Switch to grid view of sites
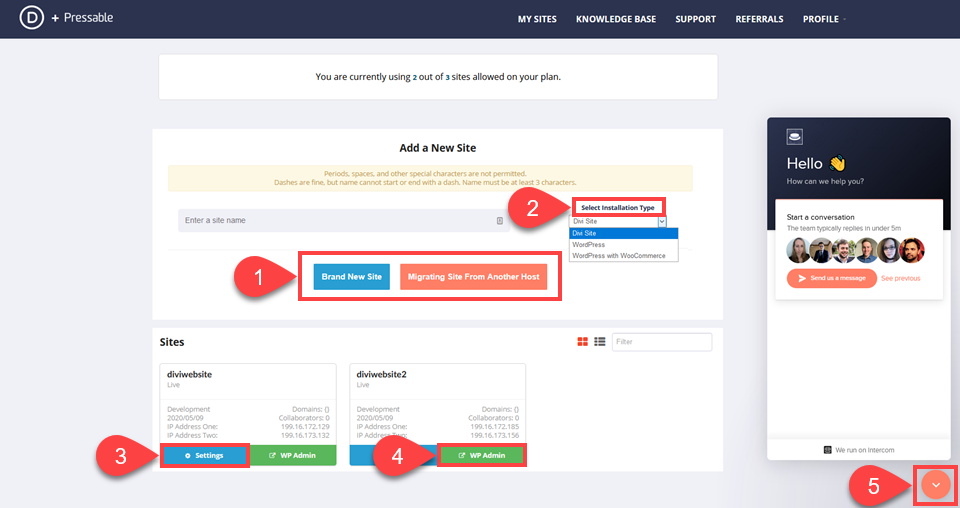The image size is (960, 508). pyautogui.click(x=582, y=342)
